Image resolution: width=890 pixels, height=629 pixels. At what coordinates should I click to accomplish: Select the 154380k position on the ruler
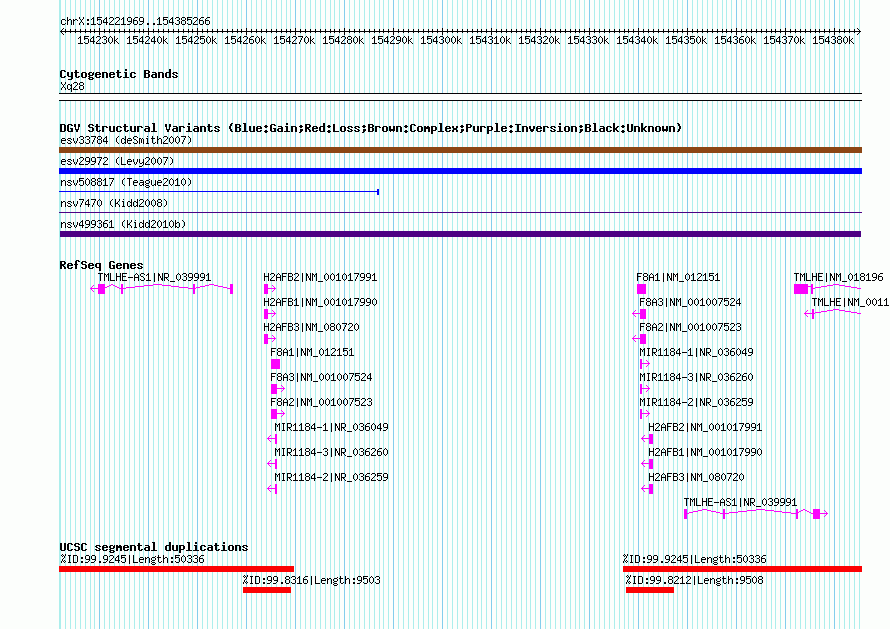click(x=833, y=40)
